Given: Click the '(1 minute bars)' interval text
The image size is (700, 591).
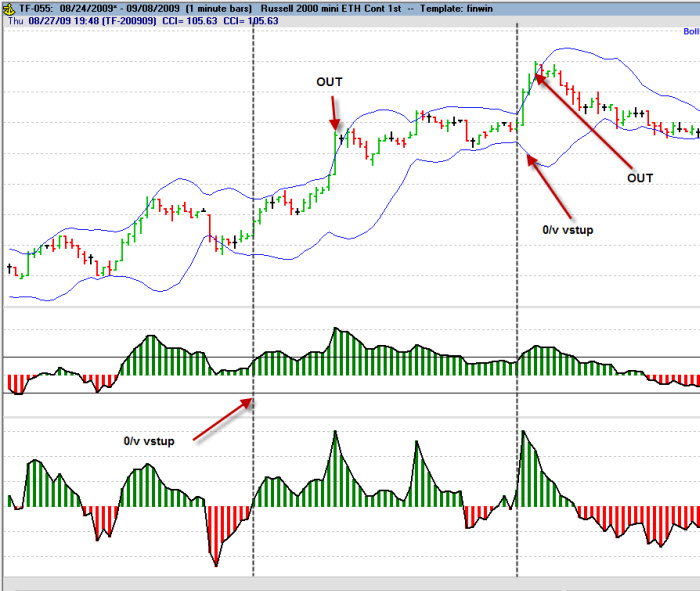Looking at the screenshot, I should click(x=219, y=8).
